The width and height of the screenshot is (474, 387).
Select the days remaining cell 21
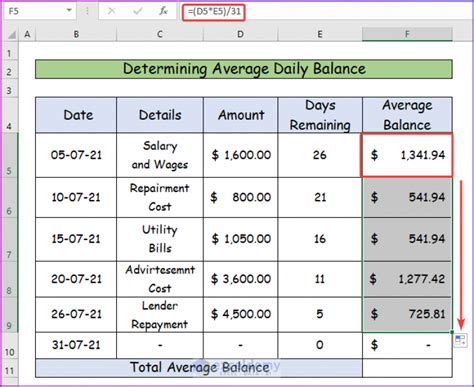point(320,197)
